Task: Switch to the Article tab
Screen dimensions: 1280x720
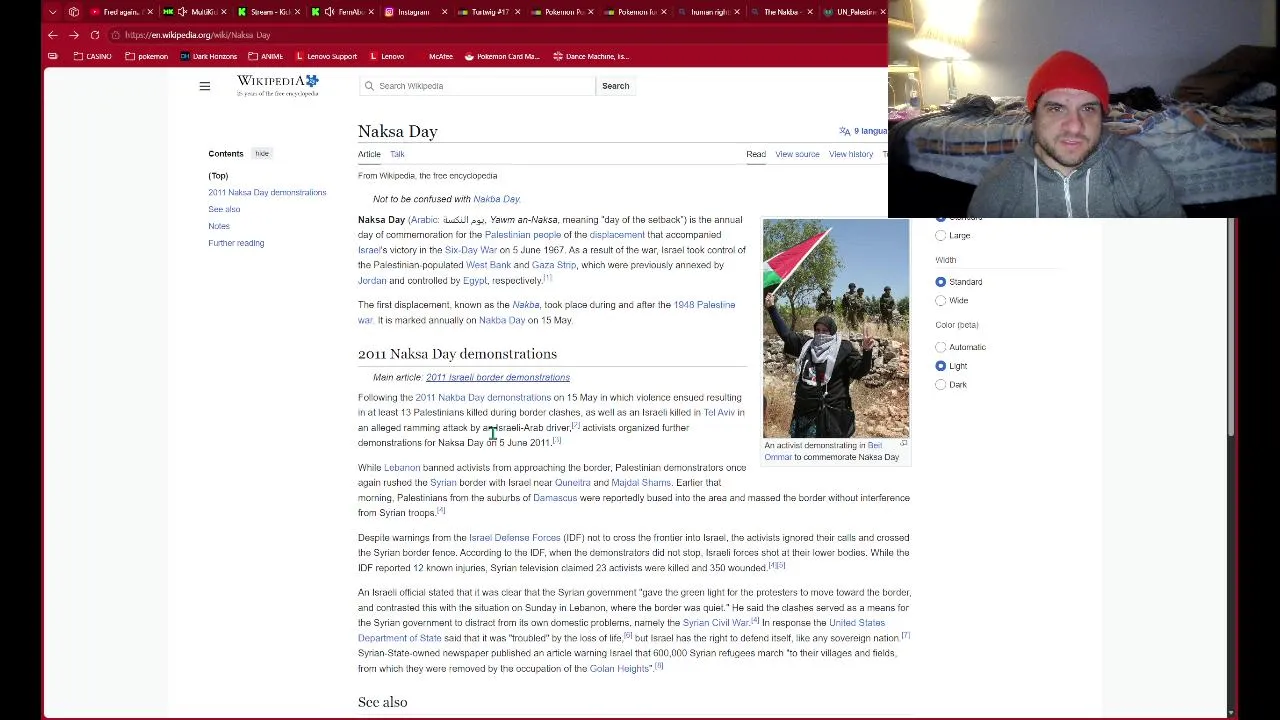Action: click(x=369, y=154)
